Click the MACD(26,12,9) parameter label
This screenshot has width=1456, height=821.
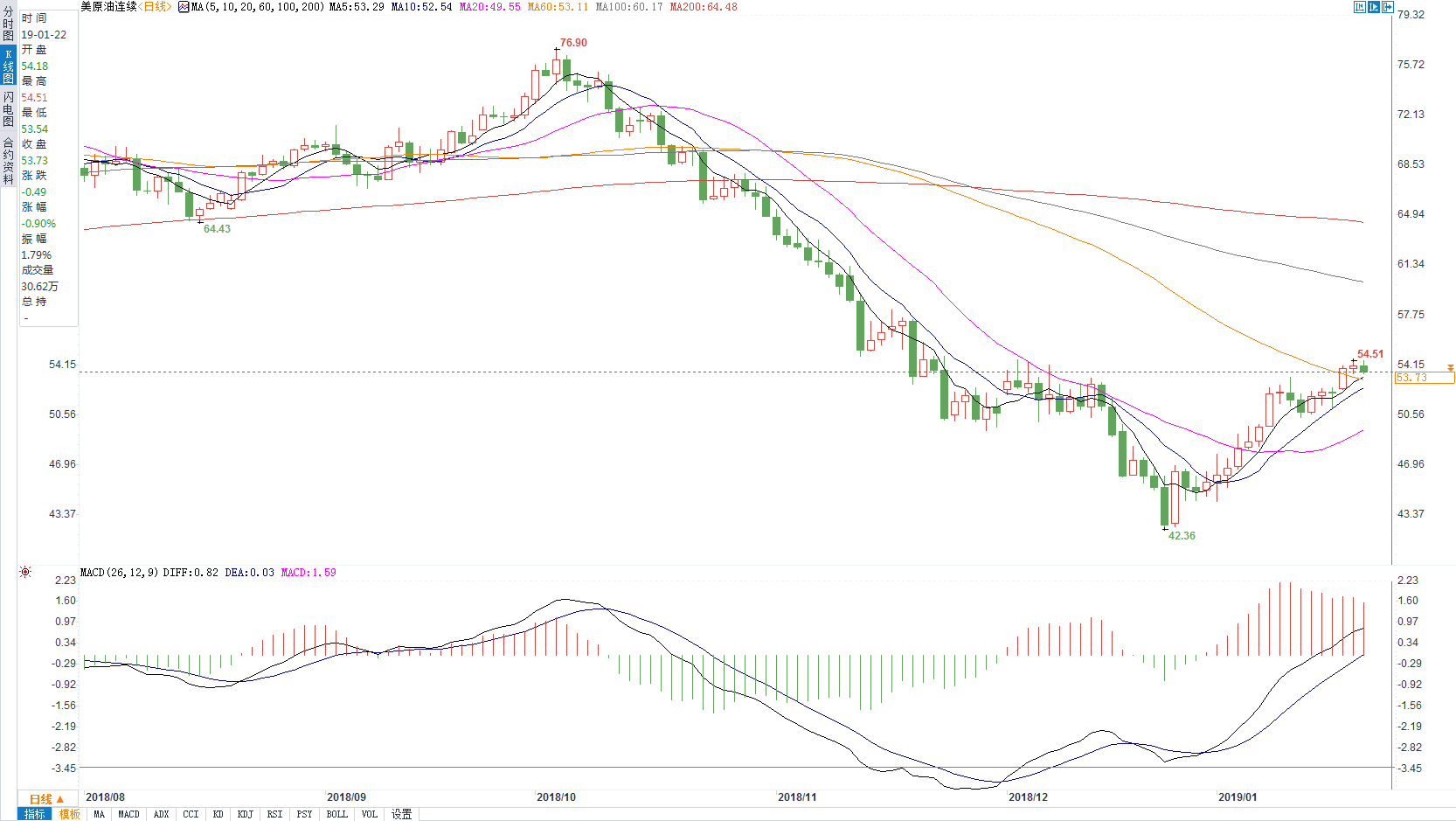(119, 573)
